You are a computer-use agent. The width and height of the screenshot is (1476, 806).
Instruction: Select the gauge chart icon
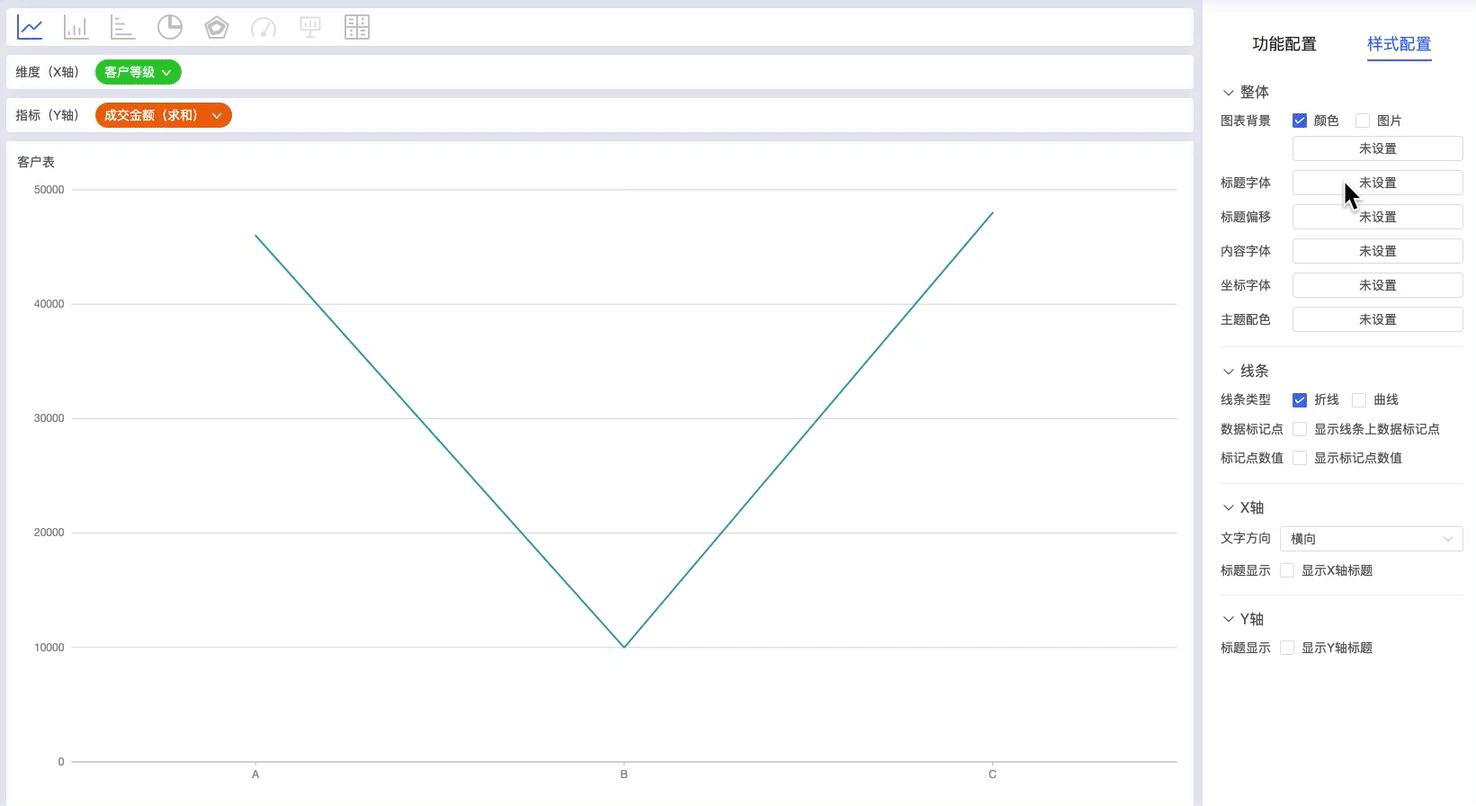pyautogui.click(x=263, y=28)
